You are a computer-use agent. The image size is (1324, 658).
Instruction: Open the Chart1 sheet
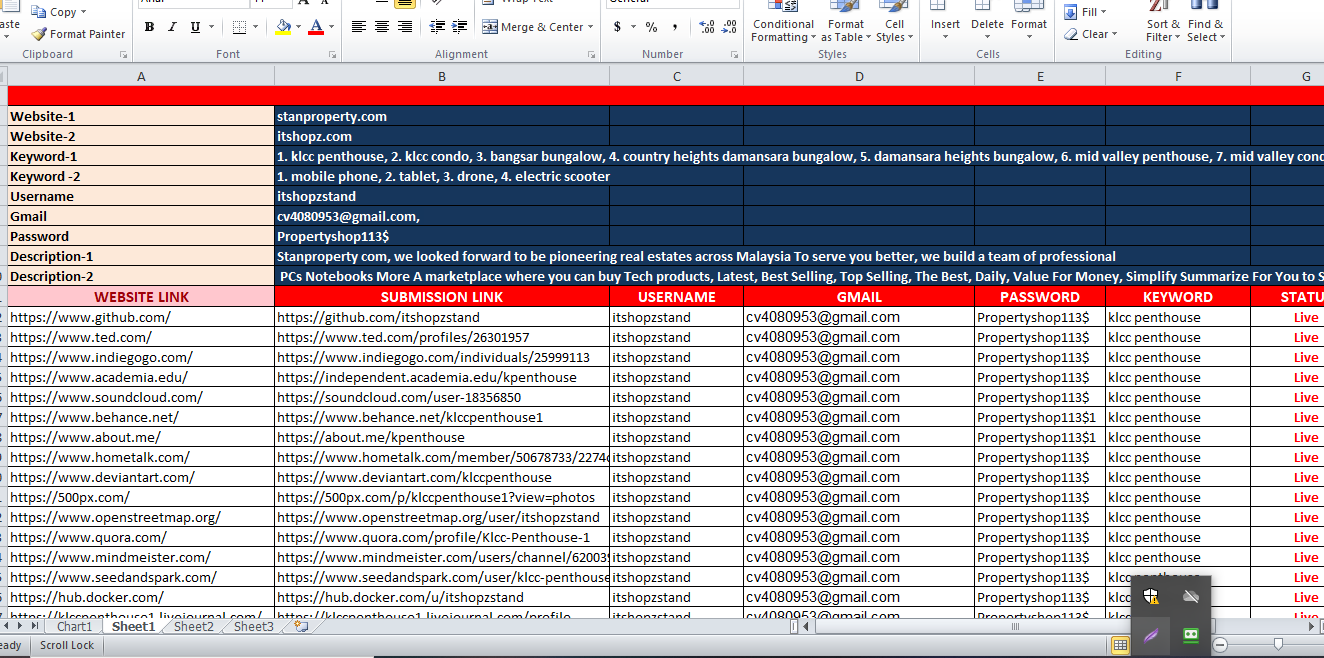point(75,626)
